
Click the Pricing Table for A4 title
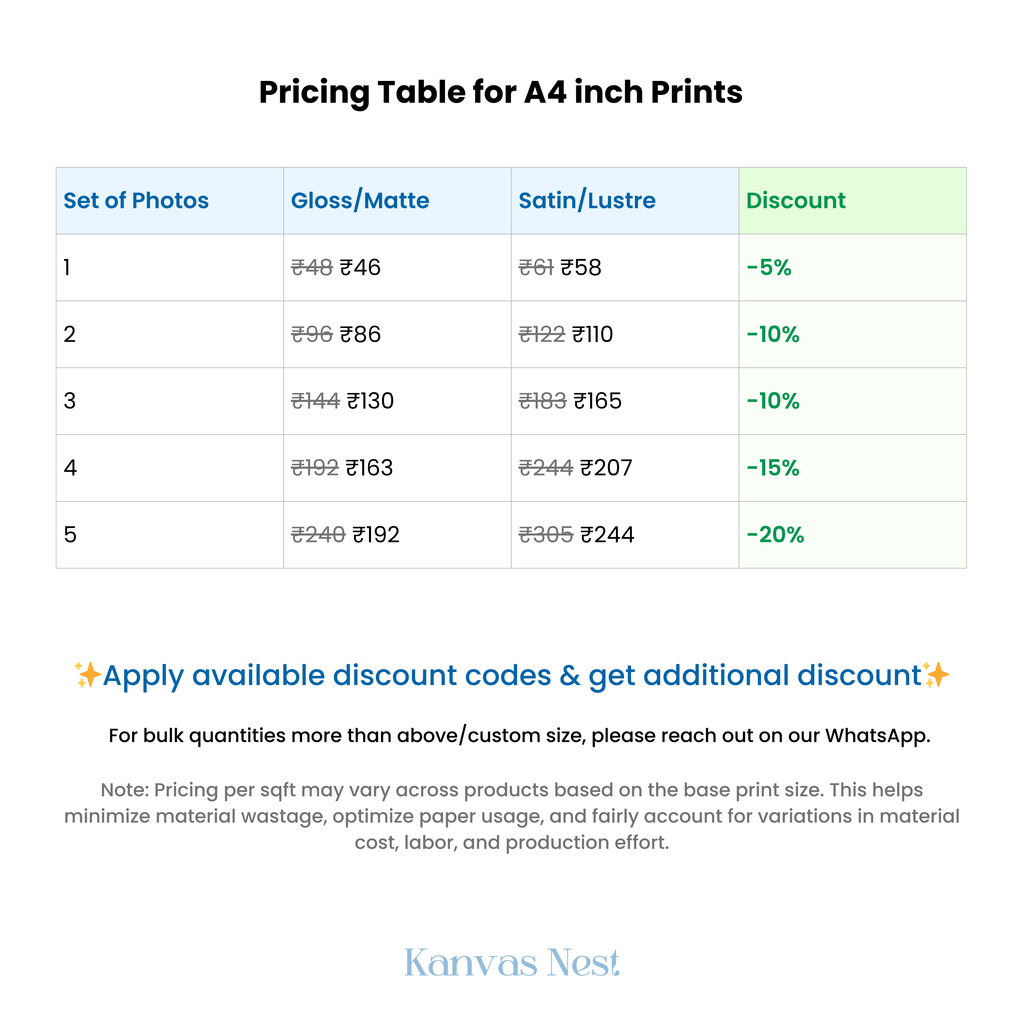tap(500, 92)
